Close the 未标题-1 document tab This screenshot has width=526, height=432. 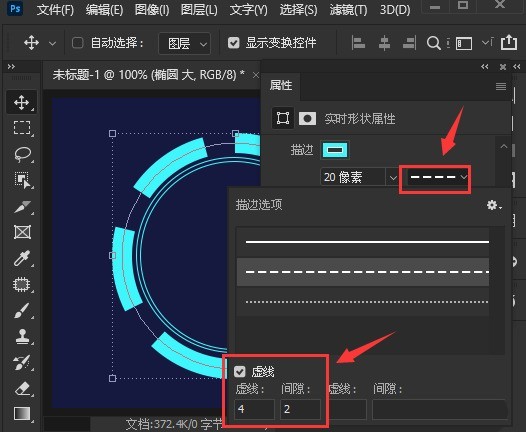(256, 75)
